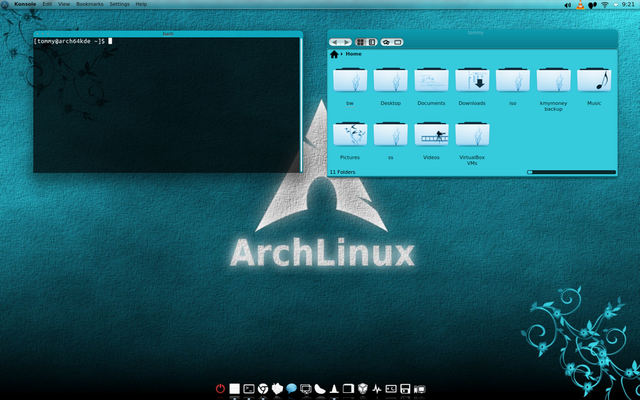Click the launcher icon left of Konsole
640x400 pixels.
tap(4, 4)
